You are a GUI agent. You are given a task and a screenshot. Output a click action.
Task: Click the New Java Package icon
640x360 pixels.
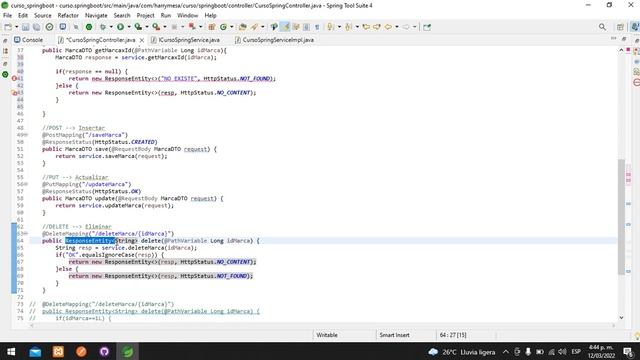[211, 27]
